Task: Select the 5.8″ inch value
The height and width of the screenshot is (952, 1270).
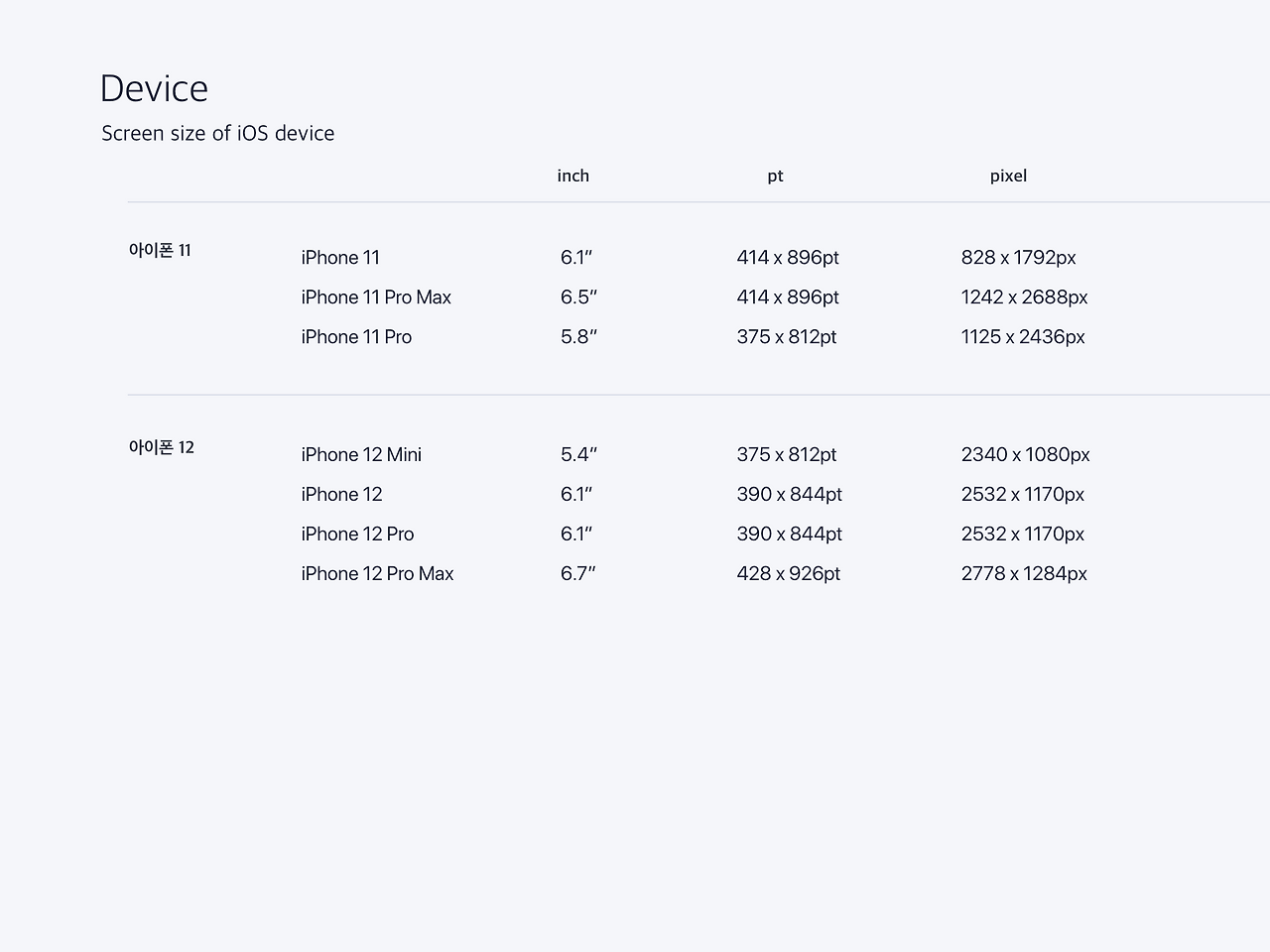Action: click(578, 337)
